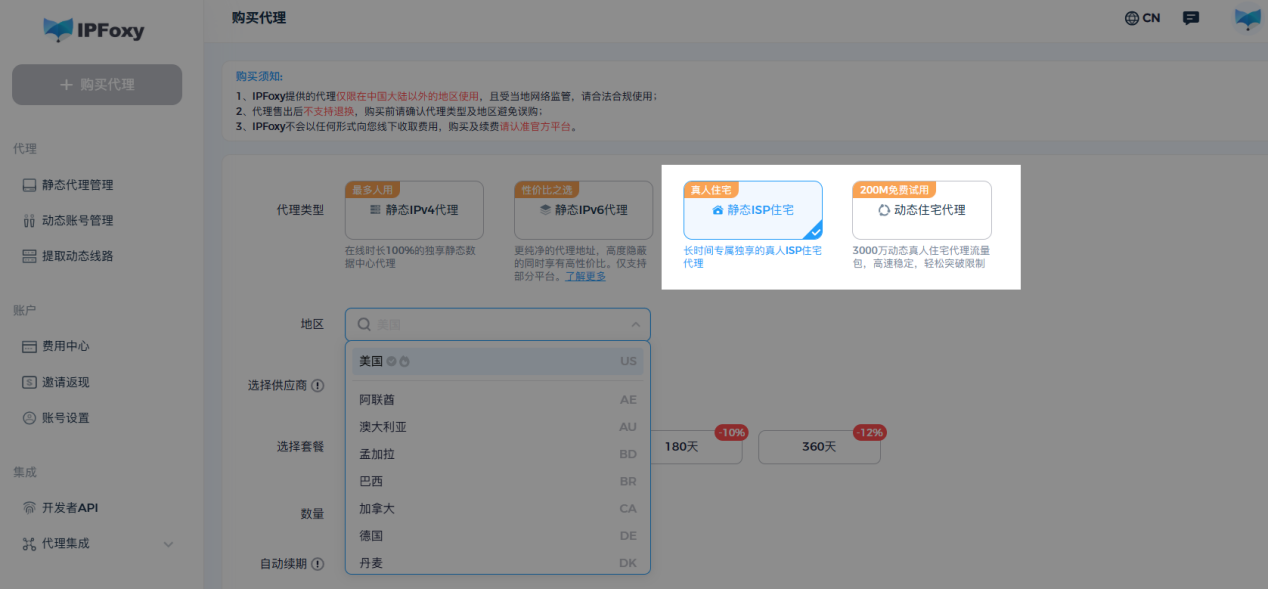Click the -10% discount badge
The height and width of the screenshot is (589, 1268).
click(x=731, y=433)
